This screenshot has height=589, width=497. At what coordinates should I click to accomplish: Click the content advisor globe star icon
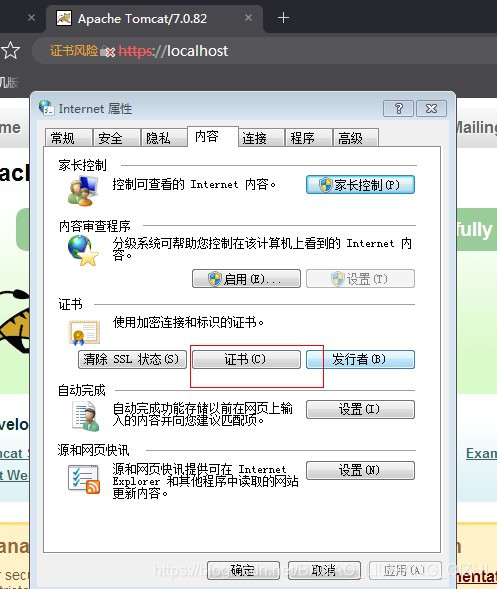tap(83, 250)
